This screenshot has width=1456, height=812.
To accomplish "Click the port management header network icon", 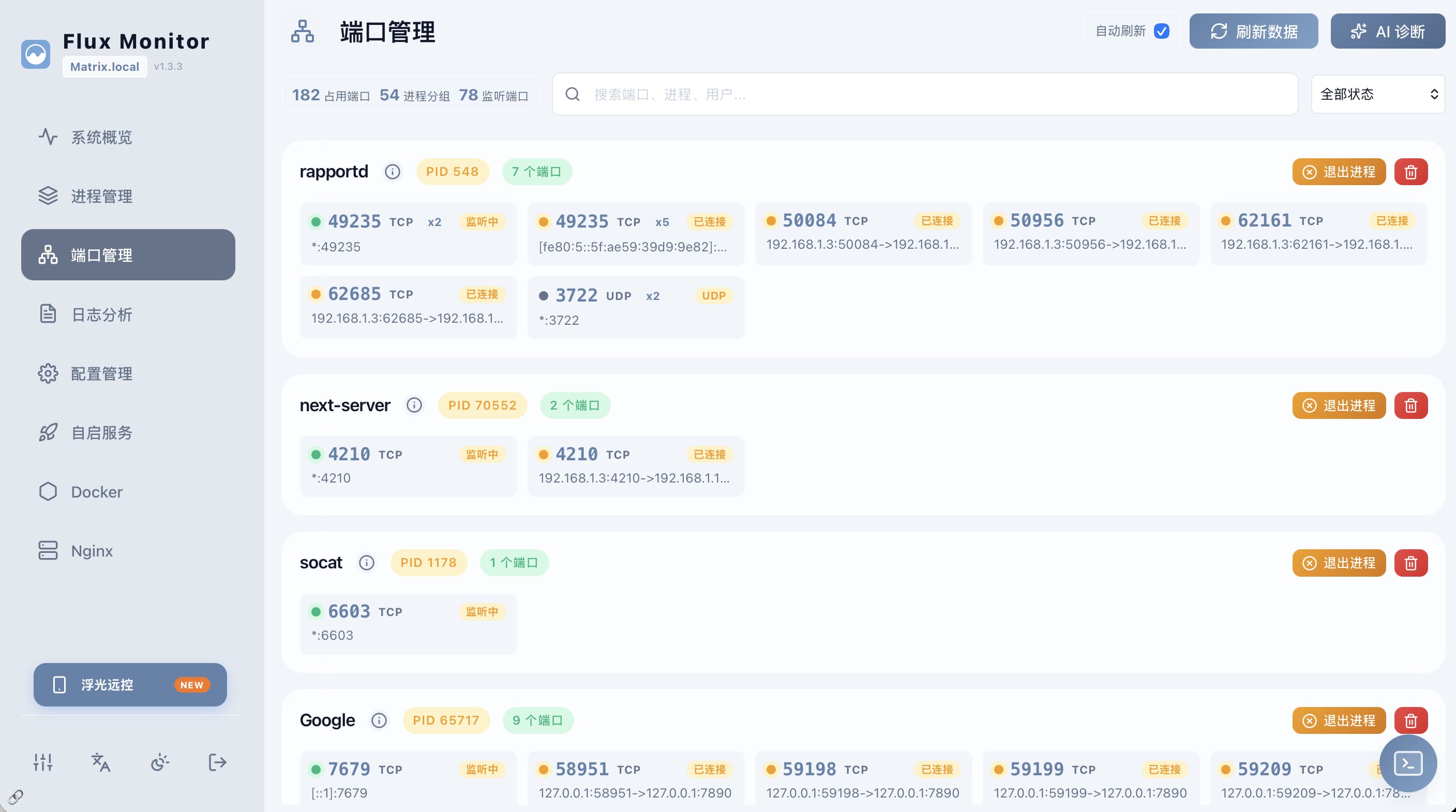I will pyautogui.click(x=303, y=32).
